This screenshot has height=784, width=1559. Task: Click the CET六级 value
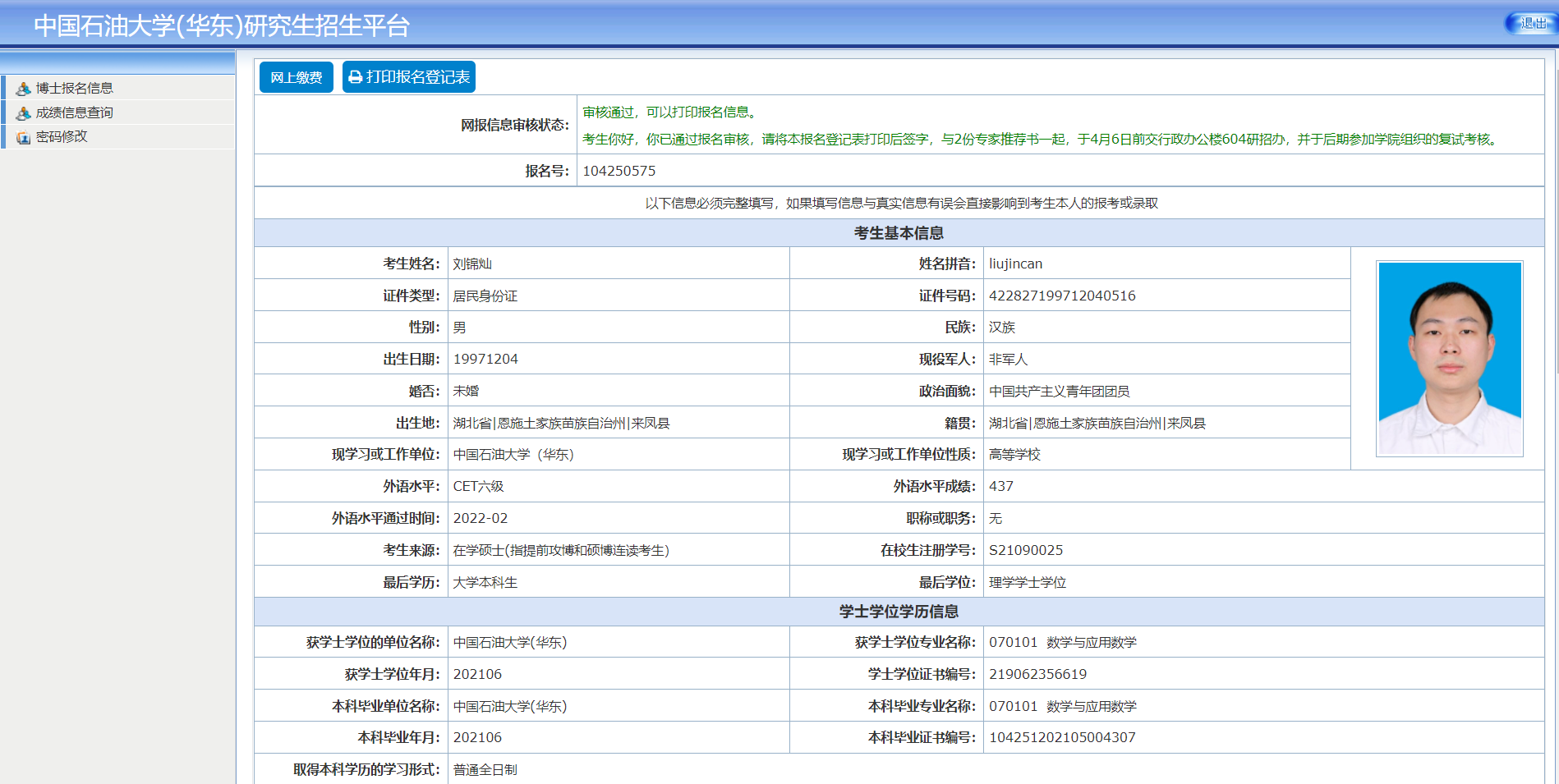[x=478, y=486]
